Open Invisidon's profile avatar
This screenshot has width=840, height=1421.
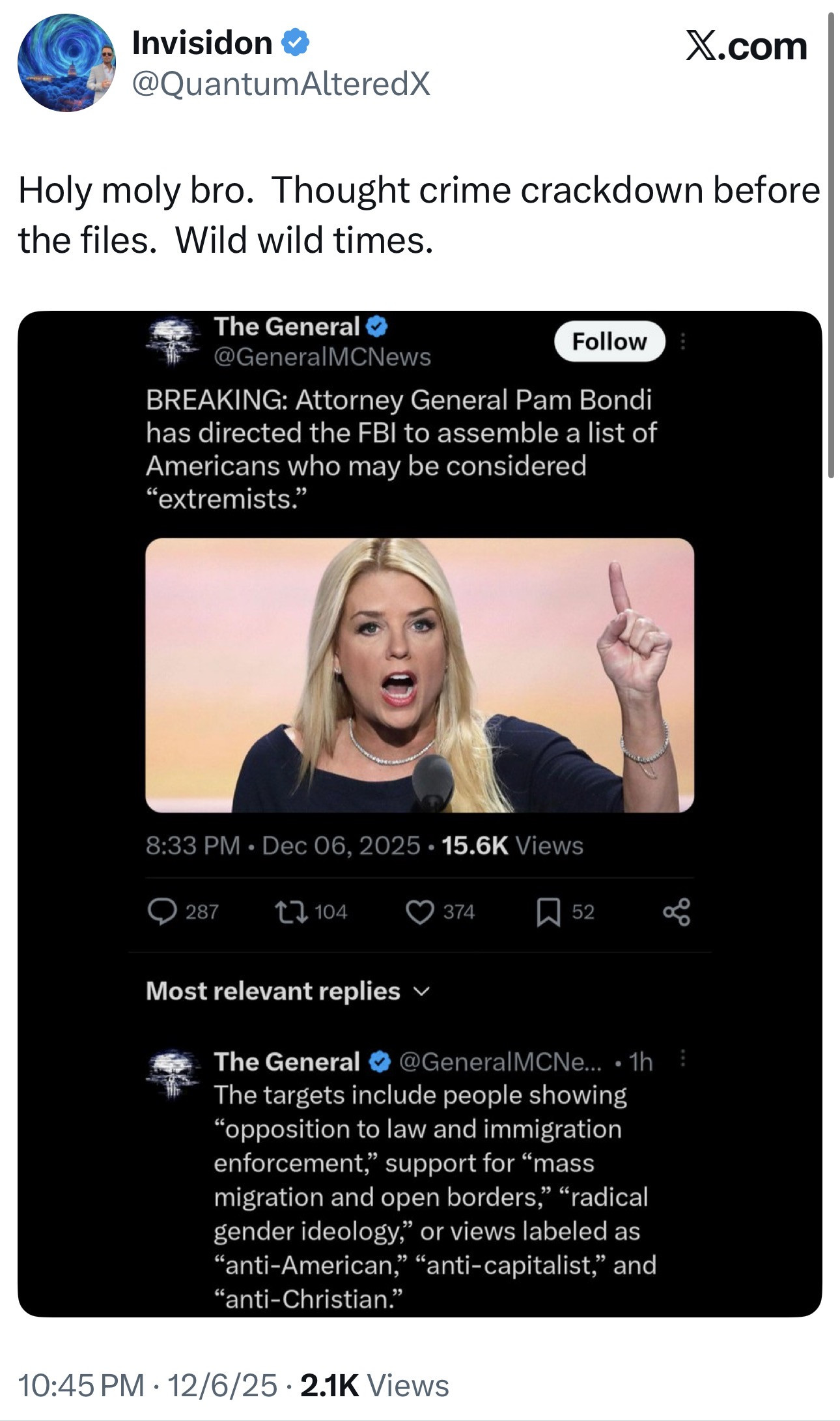(66, 63)
